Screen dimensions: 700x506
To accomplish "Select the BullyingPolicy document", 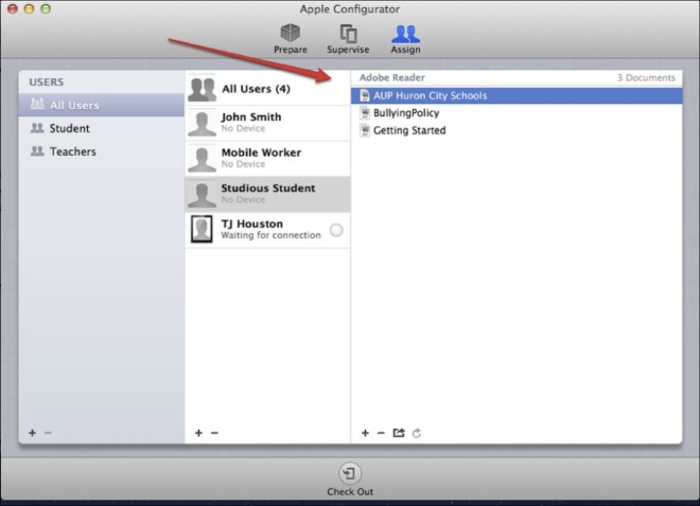I will [x=517, y=113].
